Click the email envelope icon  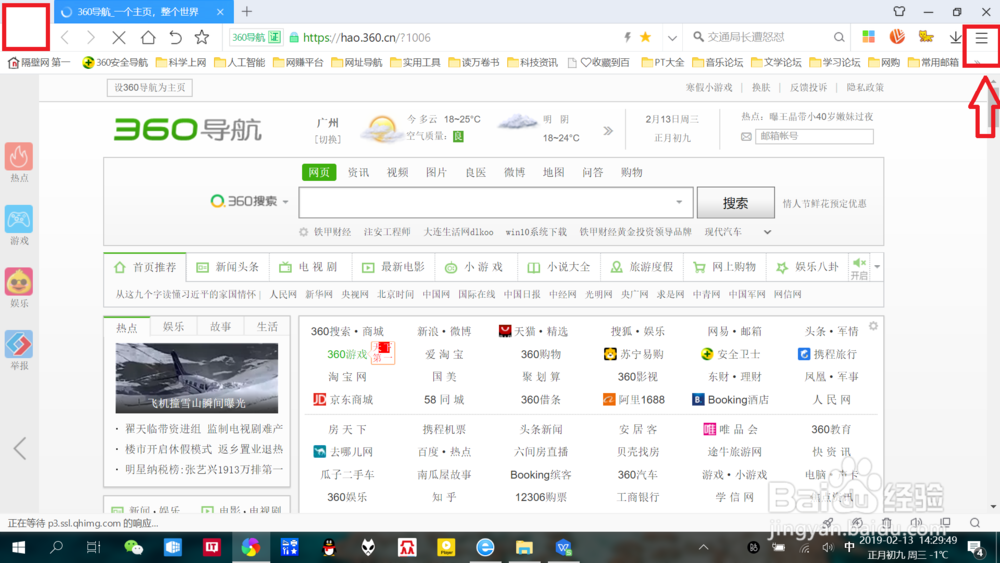746,136
